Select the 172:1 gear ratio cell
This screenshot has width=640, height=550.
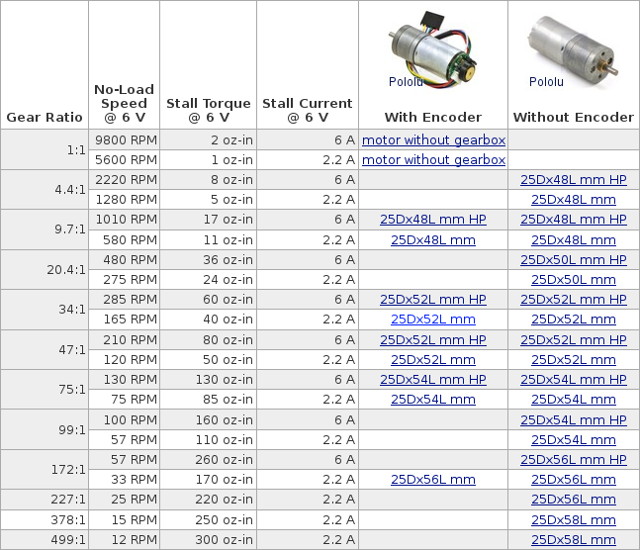click(44, 470)
